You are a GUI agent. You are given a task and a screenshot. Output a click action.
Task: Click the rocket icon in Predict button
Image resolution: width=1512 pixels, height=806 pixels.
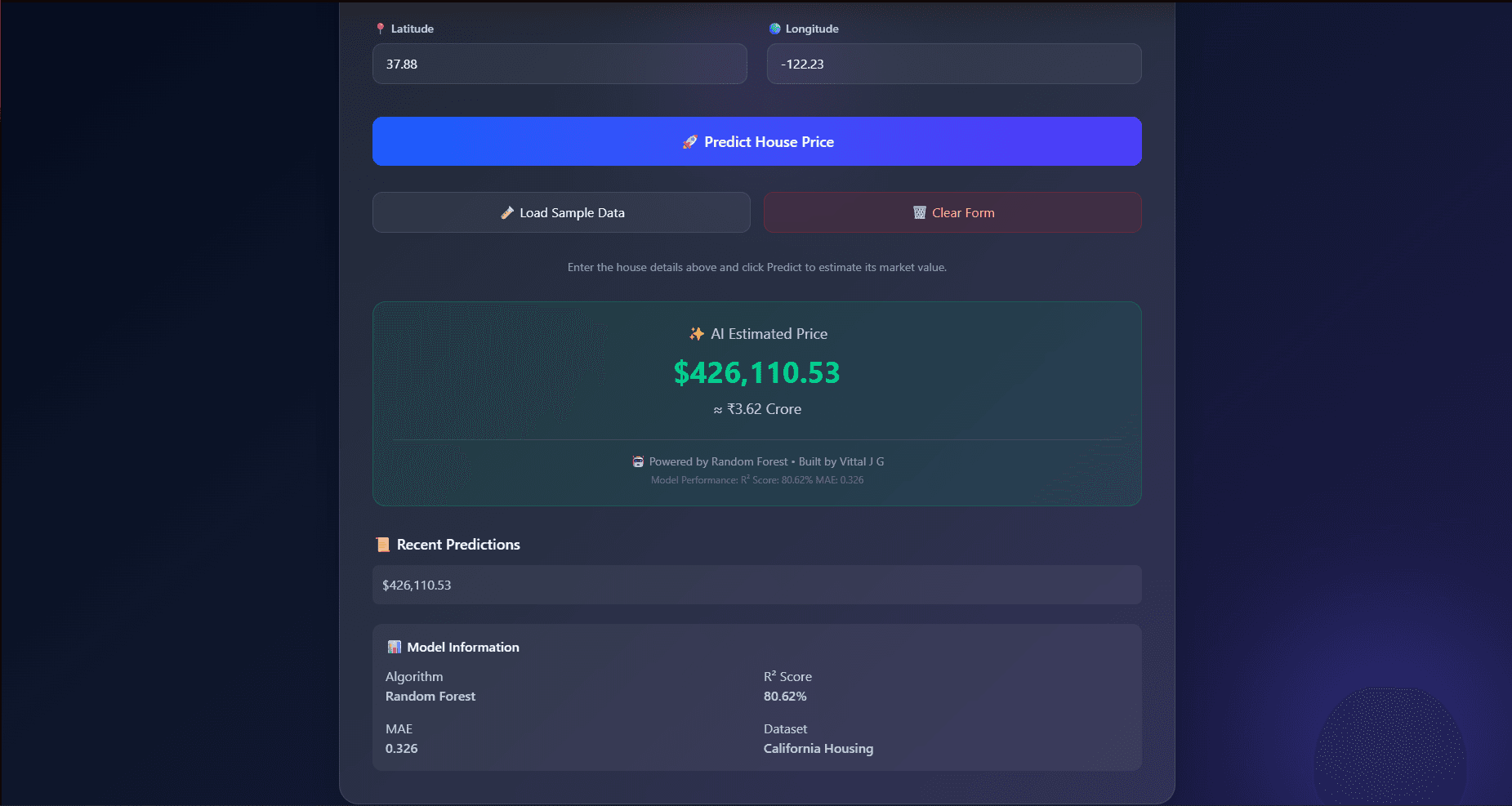click(x=690, y=142)
